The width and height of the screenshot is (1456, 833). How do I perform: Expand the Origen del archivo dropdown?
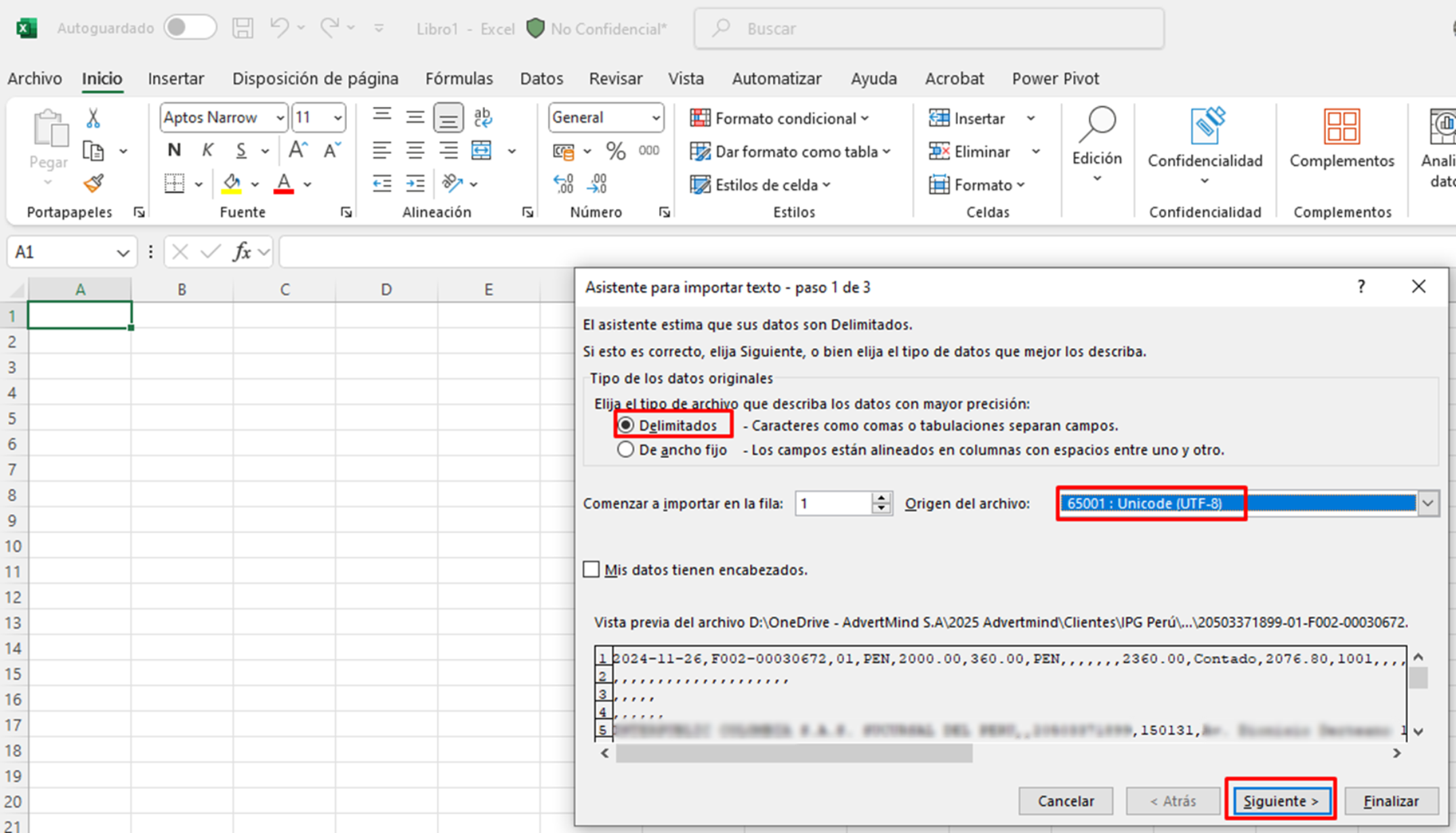(x=1428, y=503)
